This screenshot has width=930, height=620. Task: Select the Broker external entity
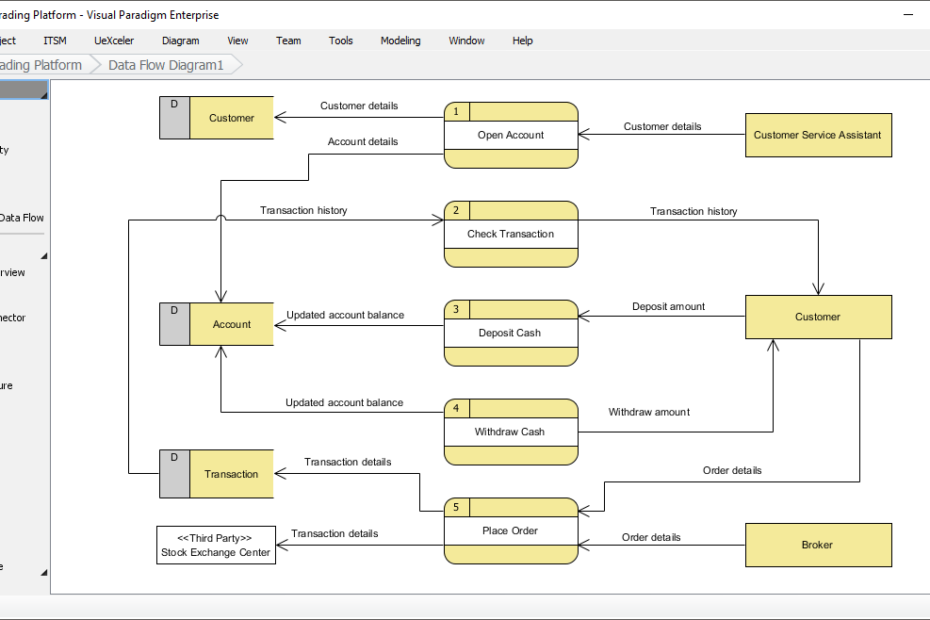pos(817,545)
